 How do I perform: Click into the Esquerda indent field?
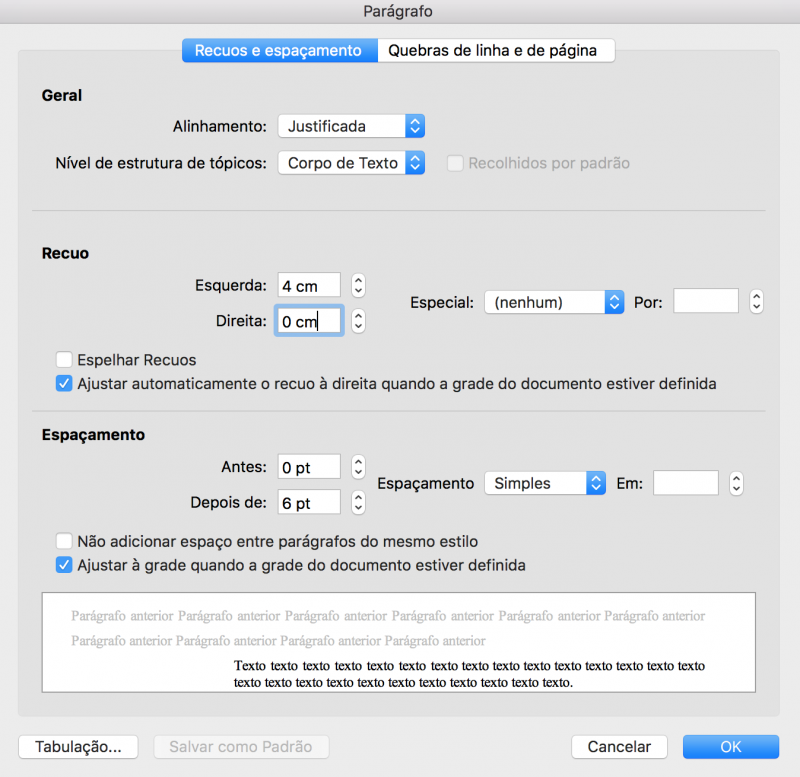[309, 285]
